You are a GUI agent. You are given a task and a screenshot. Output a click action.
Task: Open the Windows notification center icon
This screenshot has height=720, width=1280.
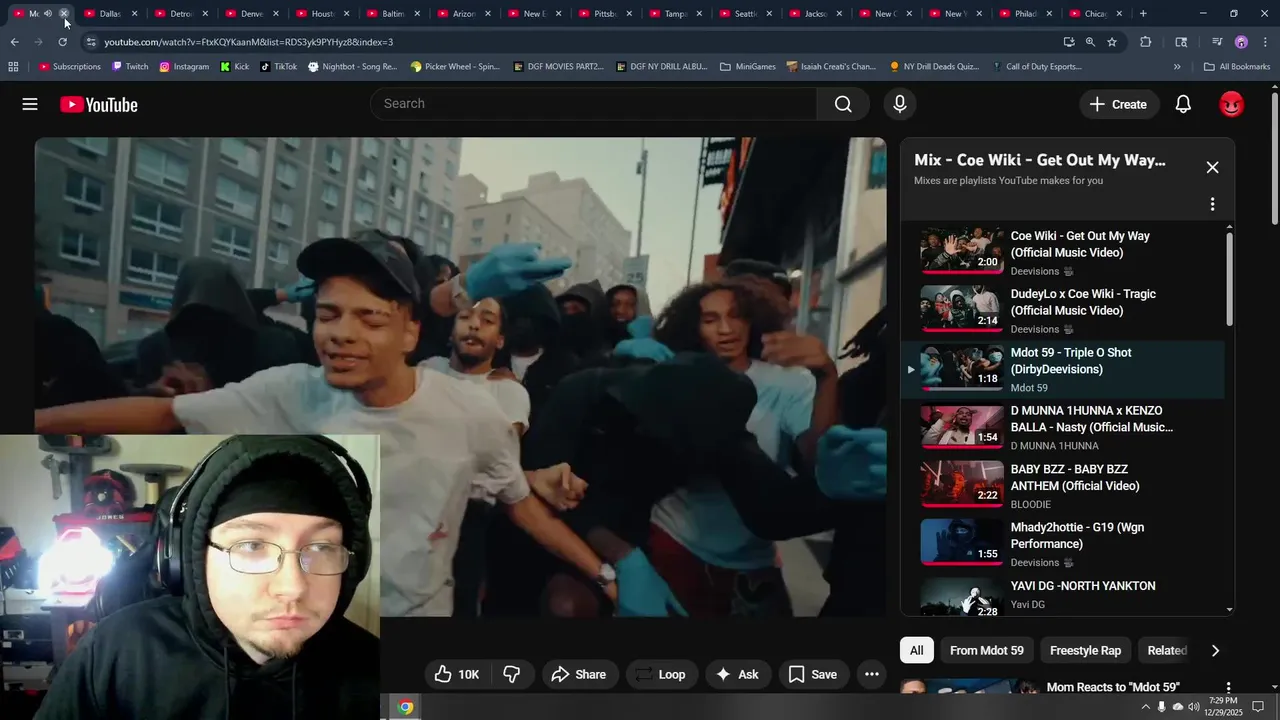(x=1259, y=707)
